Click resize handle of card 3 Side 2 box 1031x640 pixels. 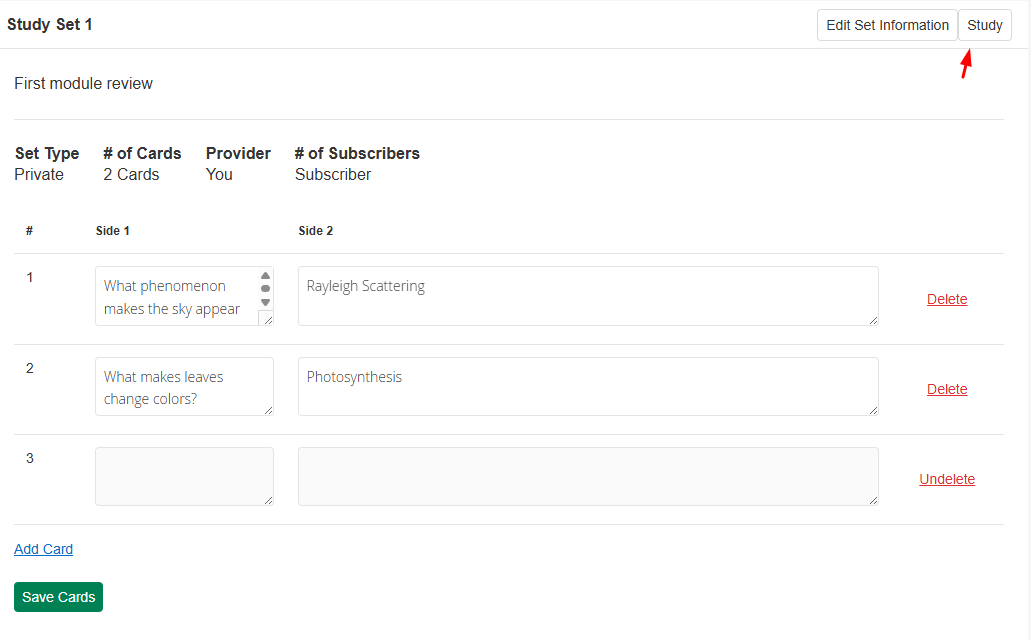pos(873,500)
